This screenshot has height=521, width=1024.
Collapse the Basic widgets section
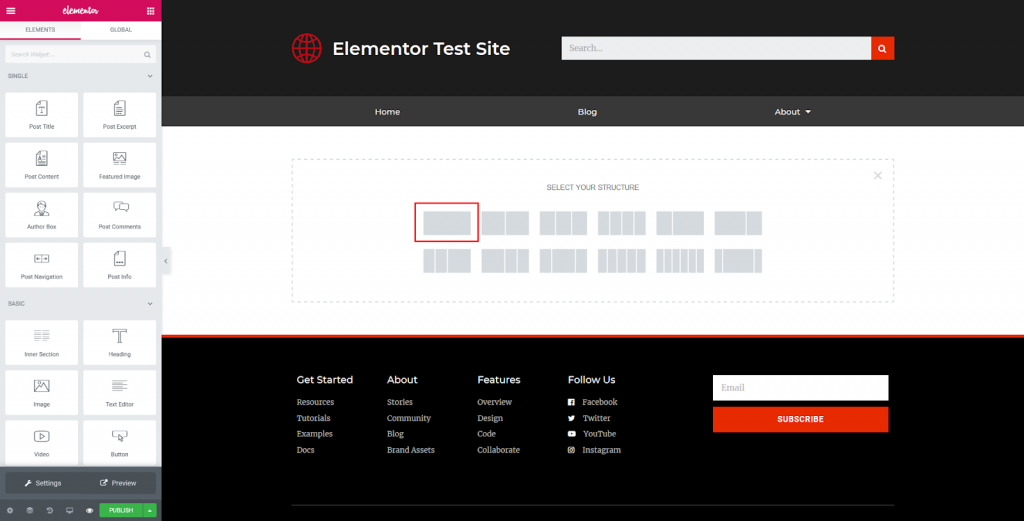click(x=150, y=303)
